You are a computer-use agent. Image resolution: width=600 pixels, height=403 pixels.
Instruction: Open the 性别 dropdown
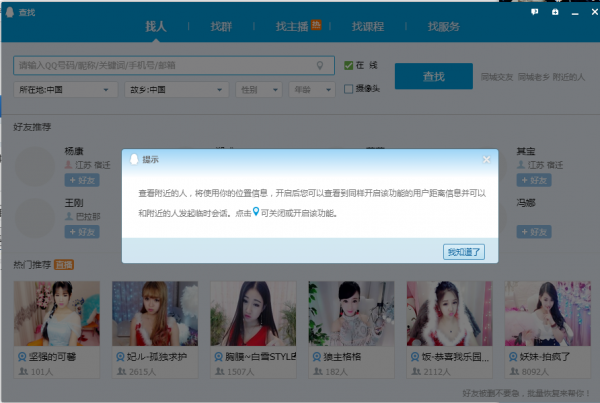click(x=258, y=90)
